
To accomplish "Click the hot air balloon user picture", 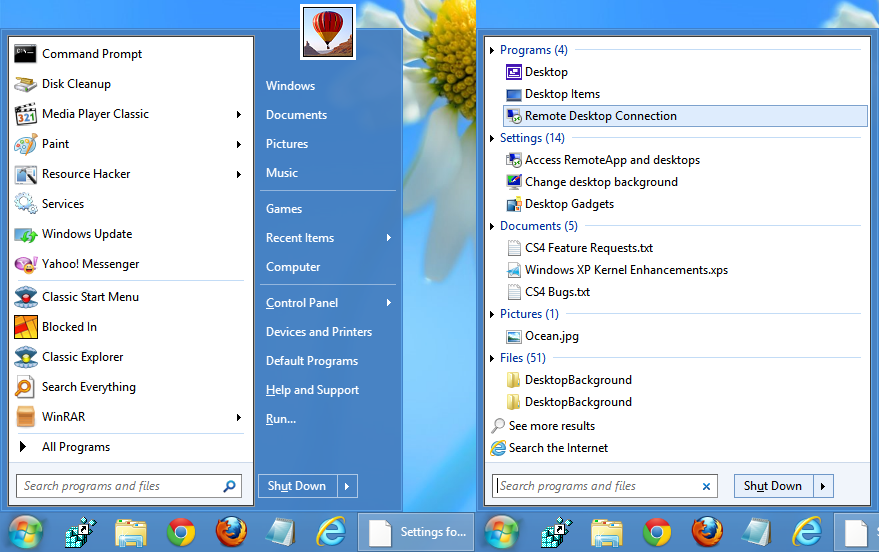I will [328, 32].
